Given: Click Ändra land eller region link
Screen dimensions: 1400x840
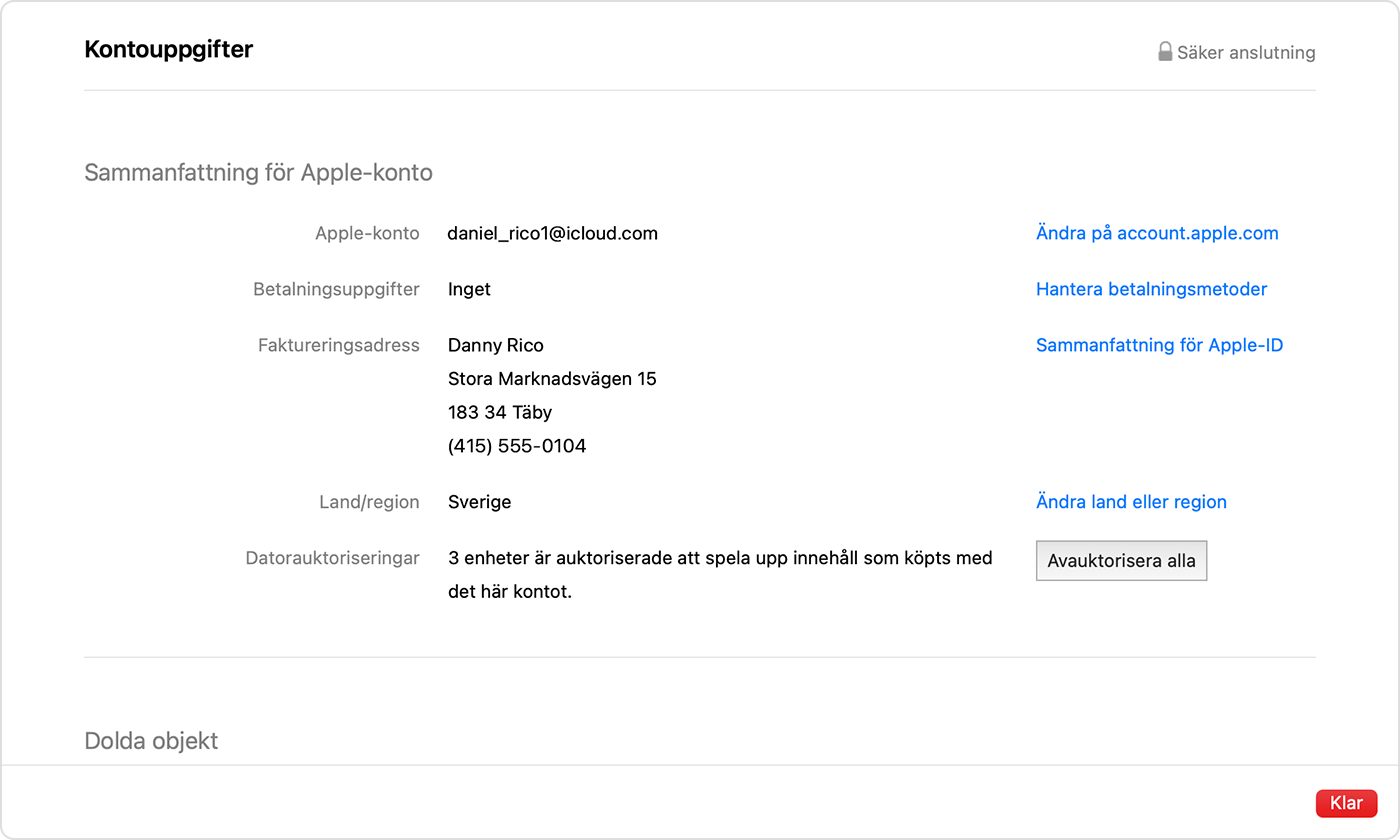Looking at the screenshot, I should [x=1131, y=502].
